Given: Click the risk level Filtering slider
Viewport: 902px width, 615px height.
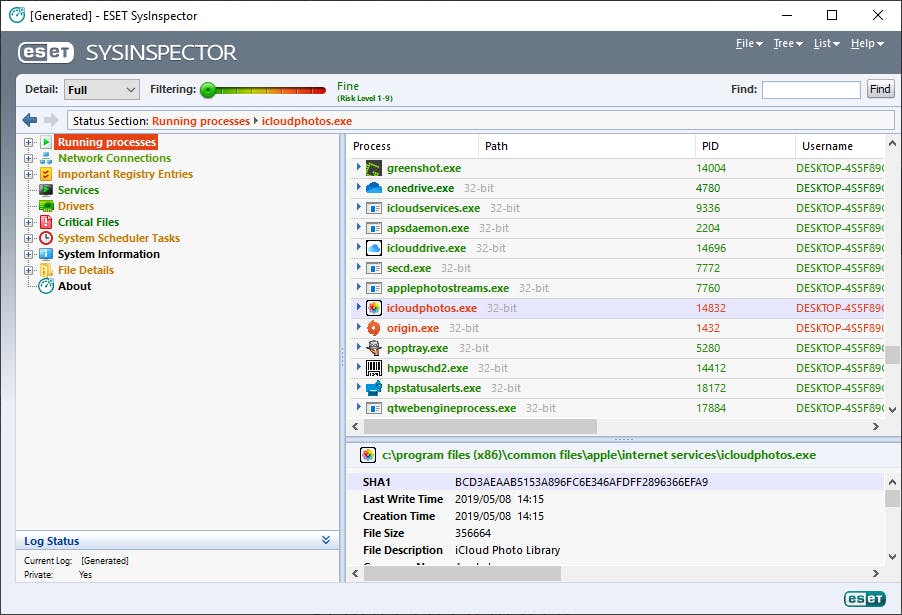Looking at the screenshot, I should point(264,90).
